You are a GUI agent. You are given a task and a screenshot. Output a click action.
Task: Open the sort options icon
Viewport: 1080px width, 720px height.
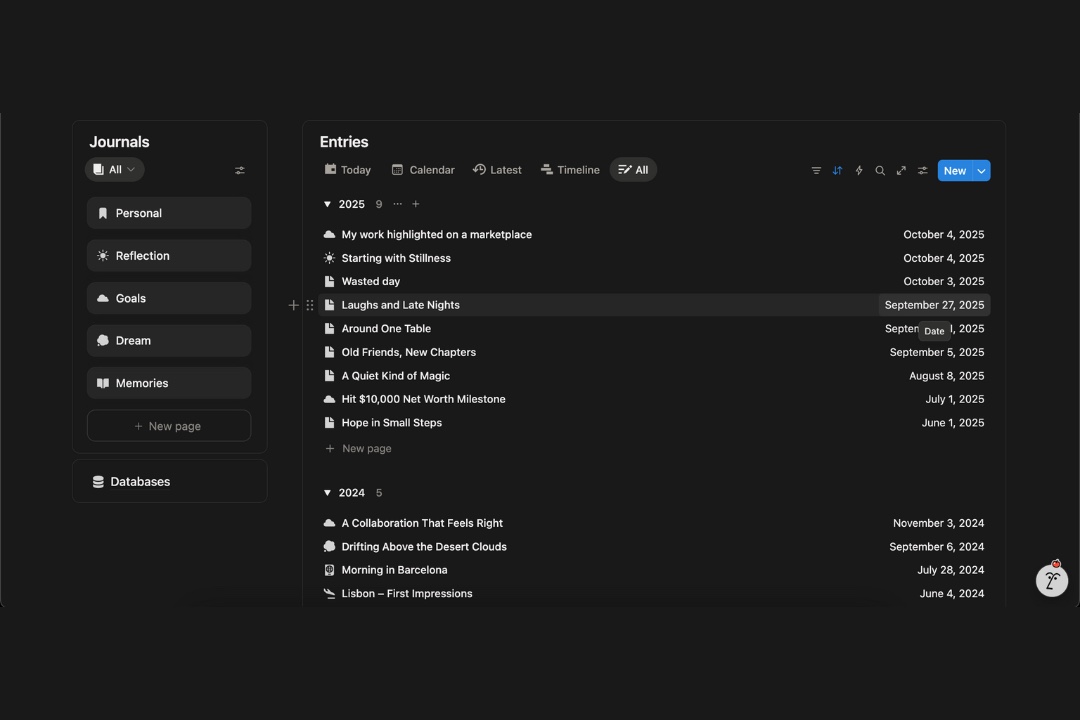point(837,171)
